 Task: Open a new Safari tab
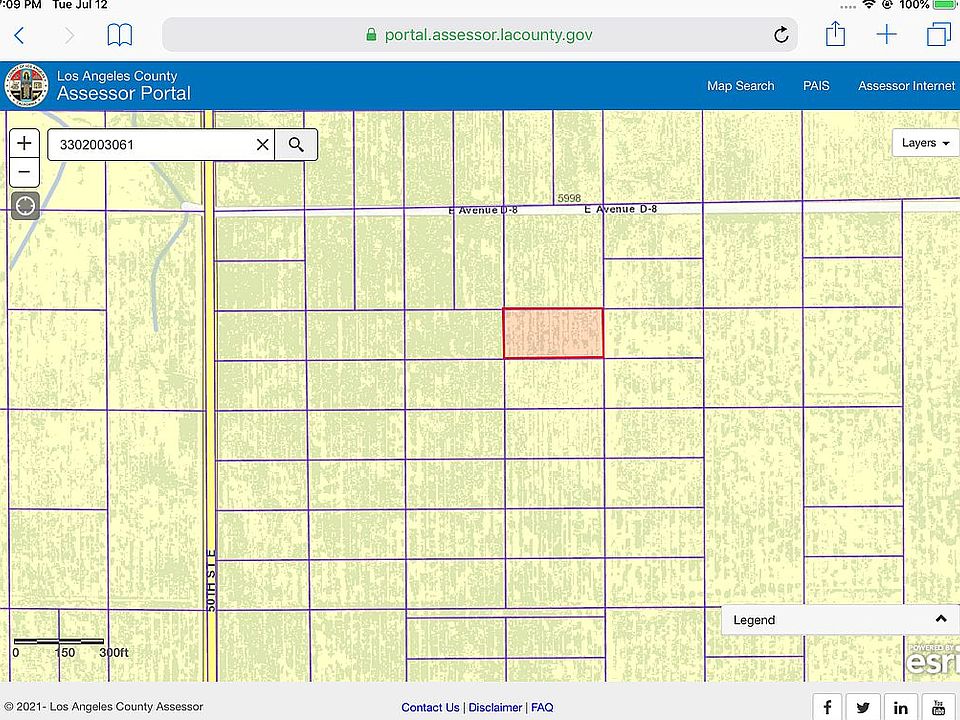[x=887, y=34]
